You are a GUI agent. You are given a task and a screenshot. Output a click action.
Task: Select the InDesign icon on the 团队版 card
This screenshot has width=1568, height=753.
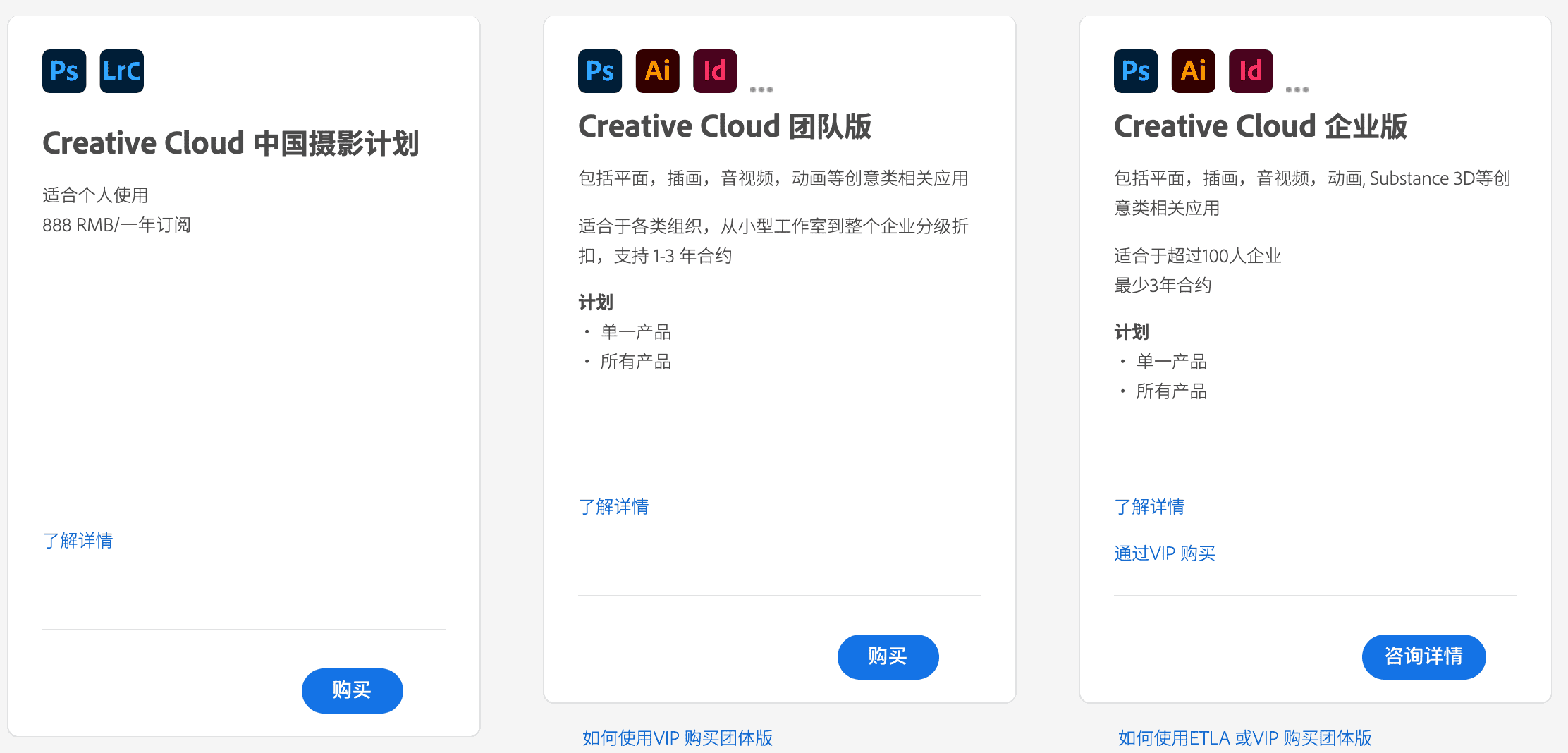click(713, 71)
